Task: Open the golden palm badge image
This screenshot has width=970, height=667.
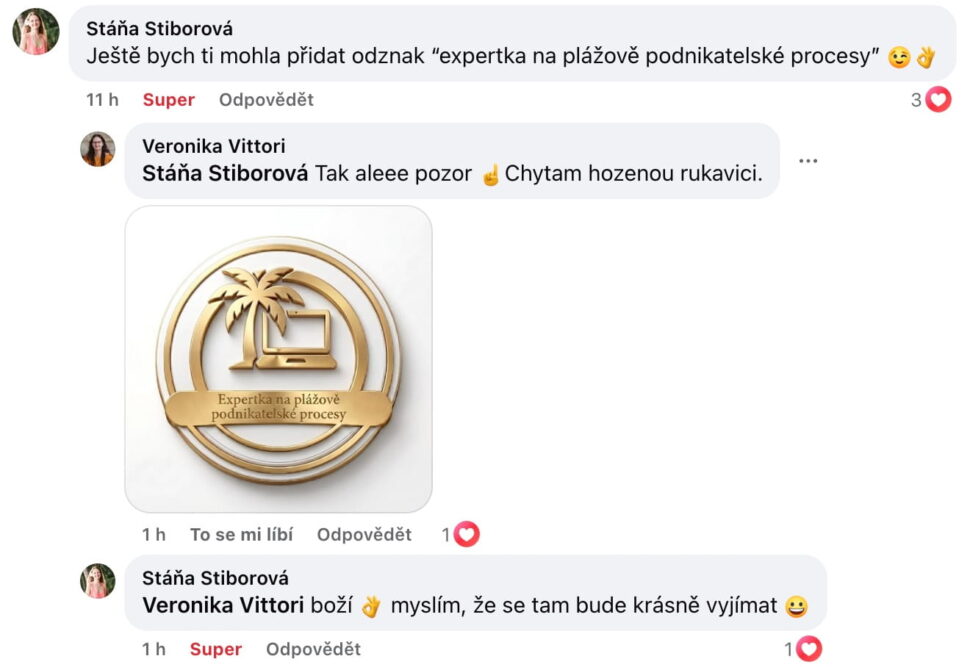Action: [x=278, y=359]
